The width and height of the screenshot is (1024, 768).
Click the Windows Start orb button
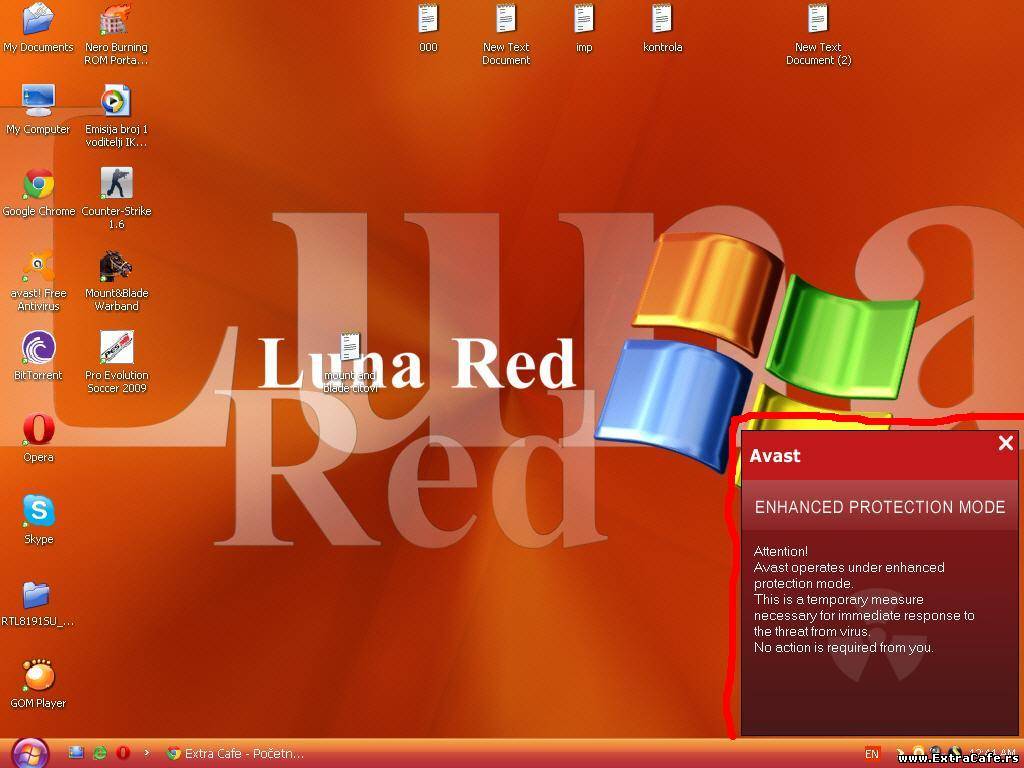28,752
